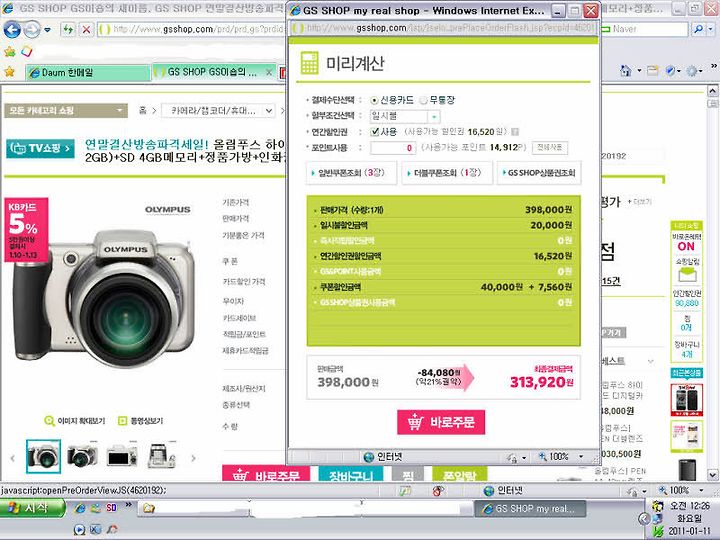Click the pink 바로주문 button in popup
This screenshot has height=540, width=720.
(x=441, y=422)
